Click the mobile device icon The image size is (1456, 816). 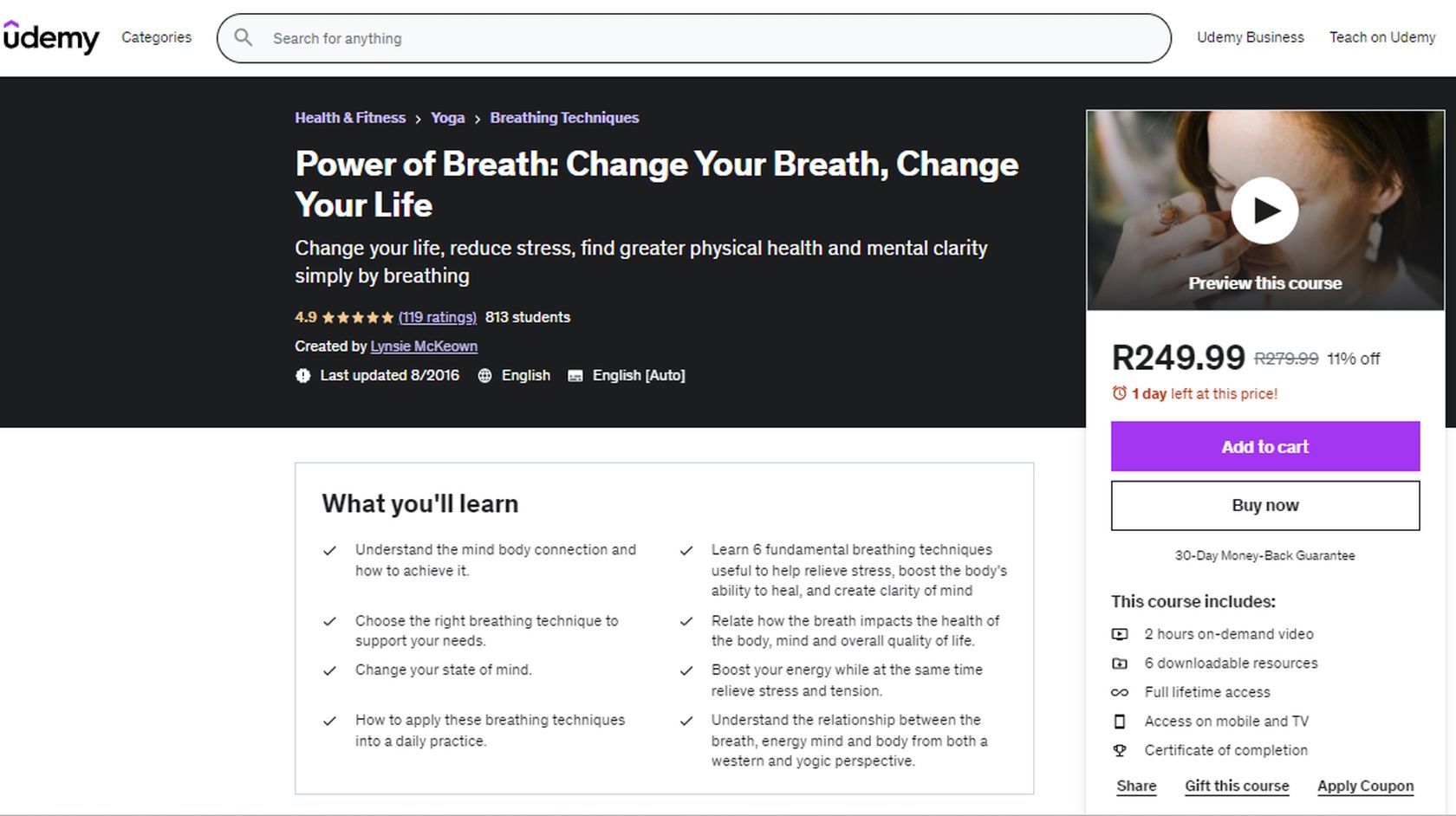[1120, 722]
